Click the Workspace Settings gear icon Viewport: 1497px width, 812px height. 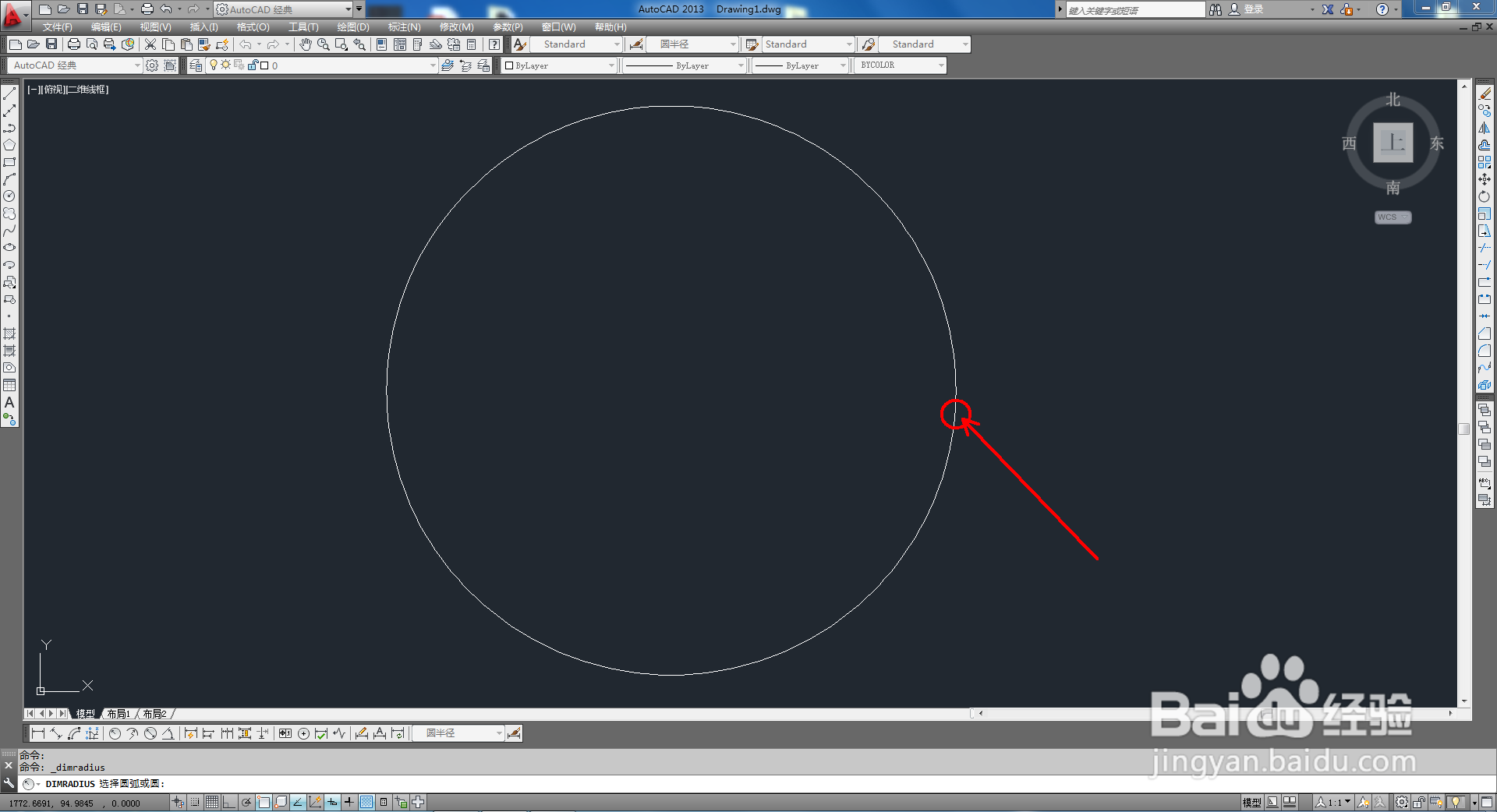[152, 65]
